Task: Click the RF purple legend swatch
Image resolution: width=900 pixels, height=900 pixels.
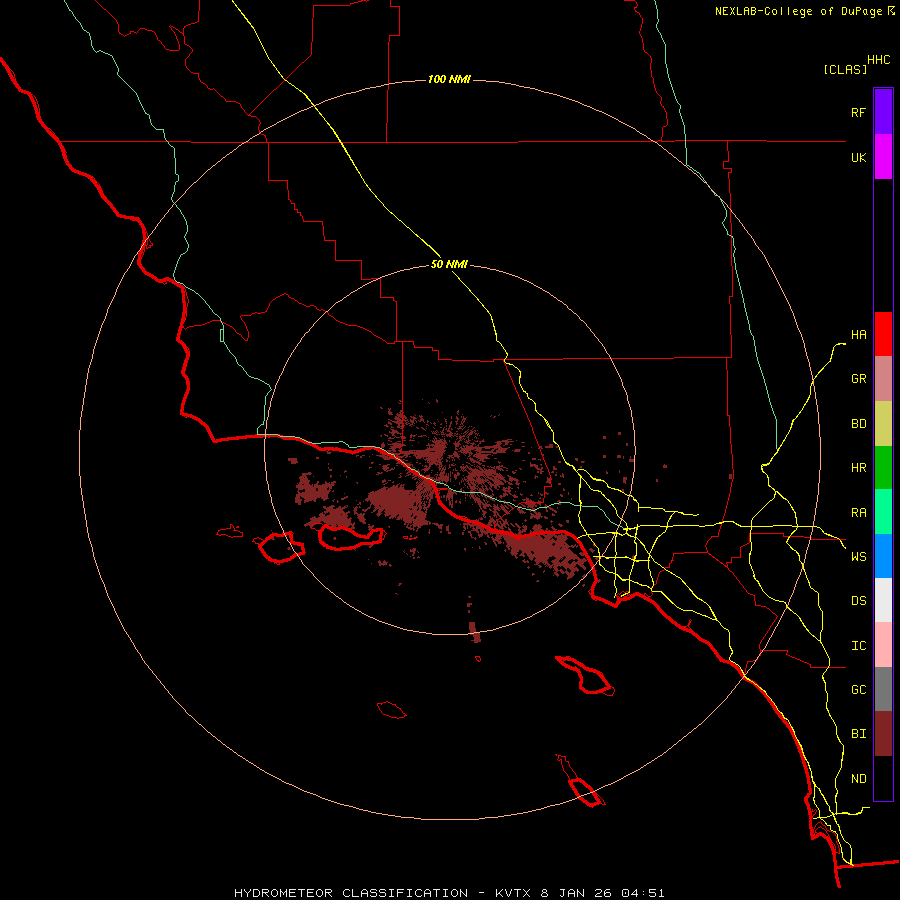Action: coord(883,112)
